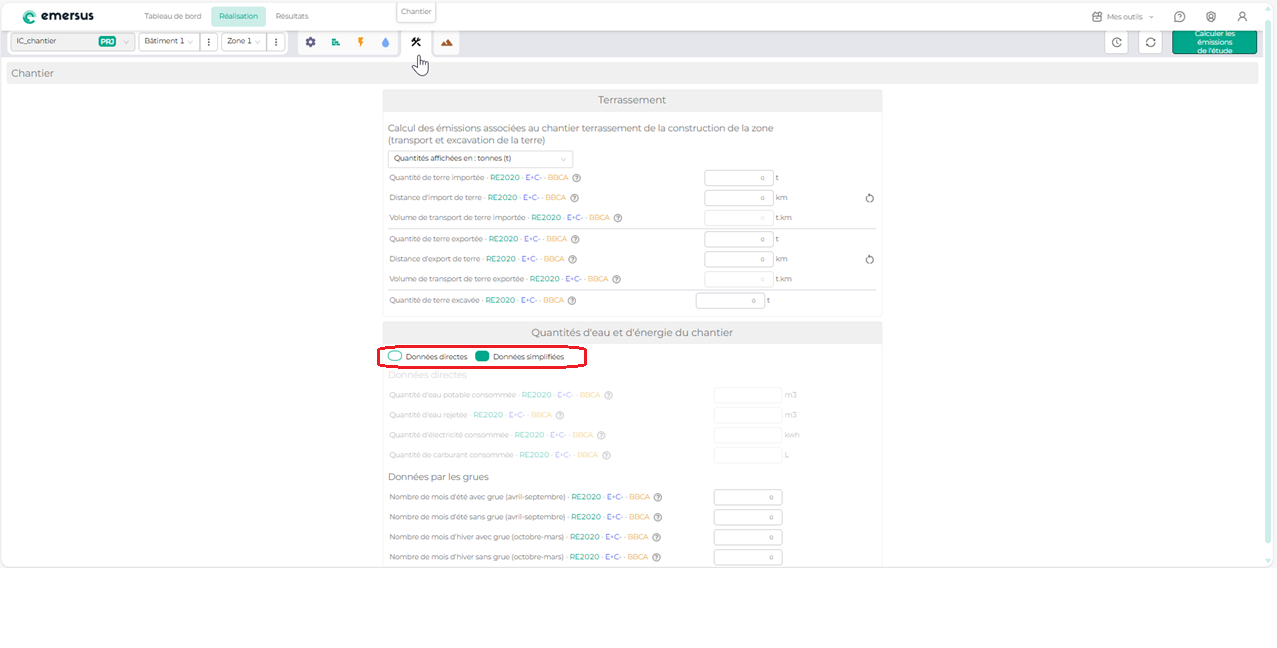
Task: Click the emersus logo
Action: tap(58, 16)
